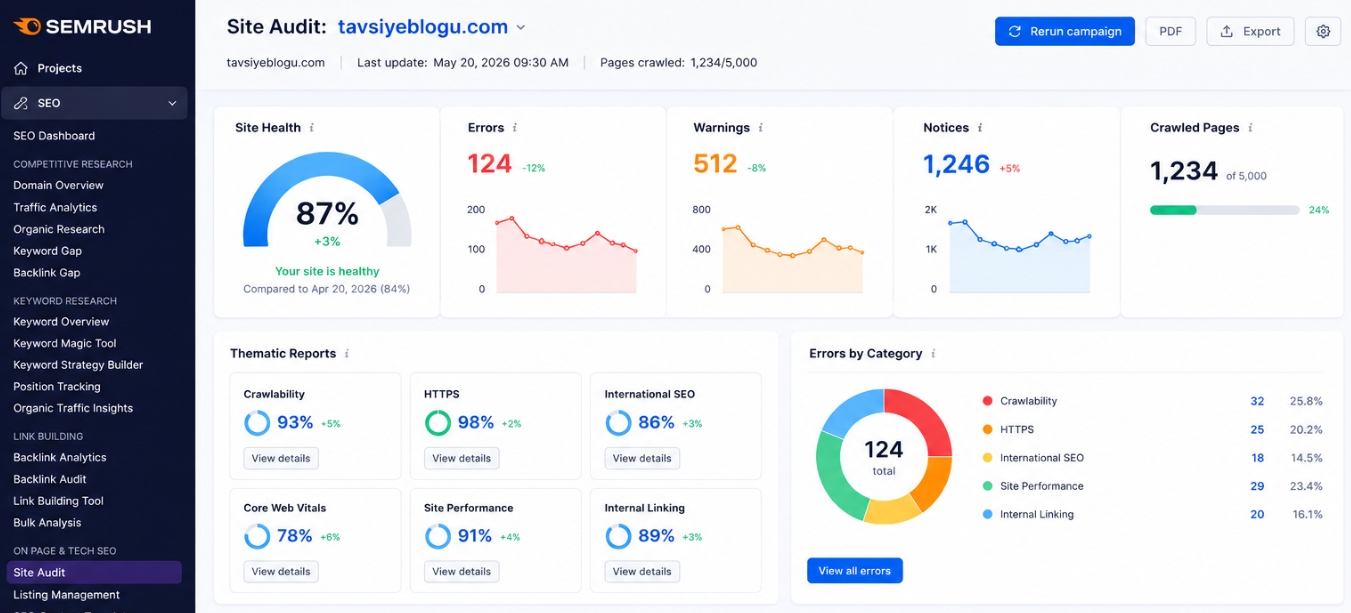Launch Keyword Magic Tool
Image resolution: width=1351 pixels, height=613 pixels.
tap(65, 343)
